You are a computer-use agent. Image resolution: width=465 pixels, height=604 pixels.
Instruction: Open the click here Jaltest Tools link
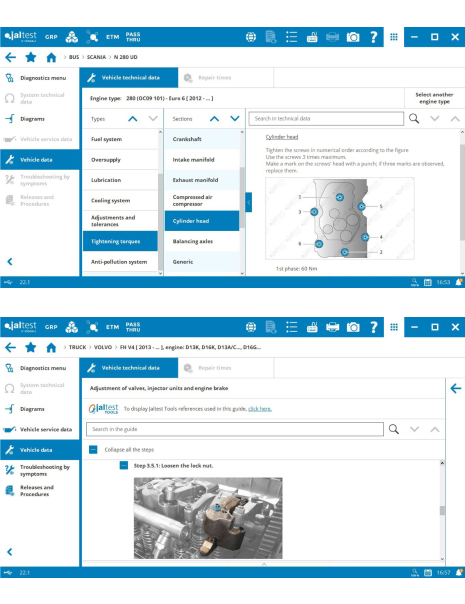point(260,409)
